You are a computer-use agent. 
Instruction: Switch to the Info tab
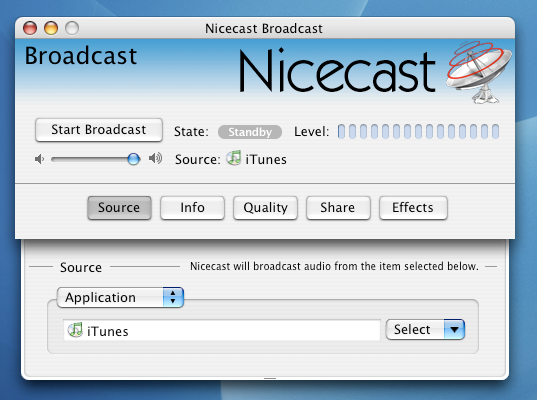tap(192, 208)
